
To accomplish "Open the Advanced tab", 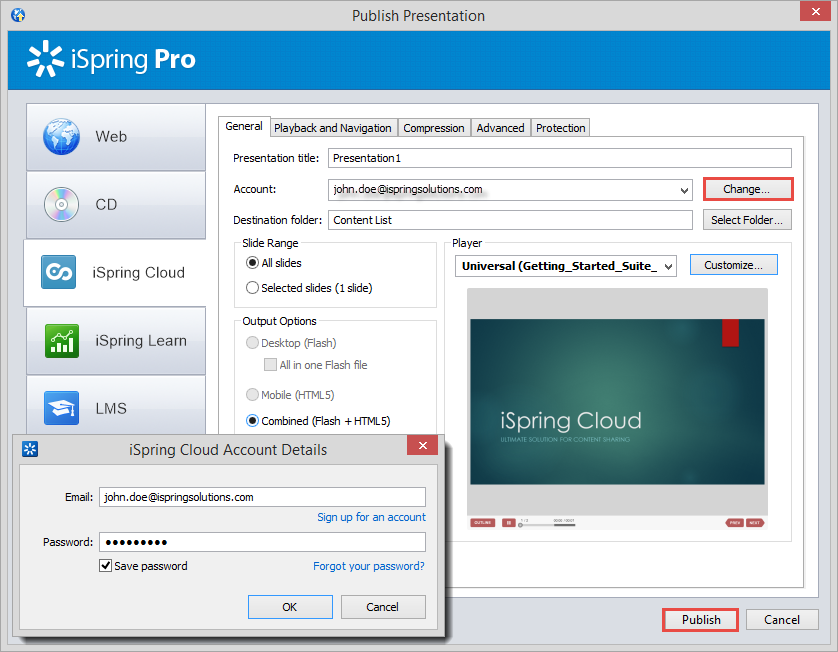I will [500, 128].
